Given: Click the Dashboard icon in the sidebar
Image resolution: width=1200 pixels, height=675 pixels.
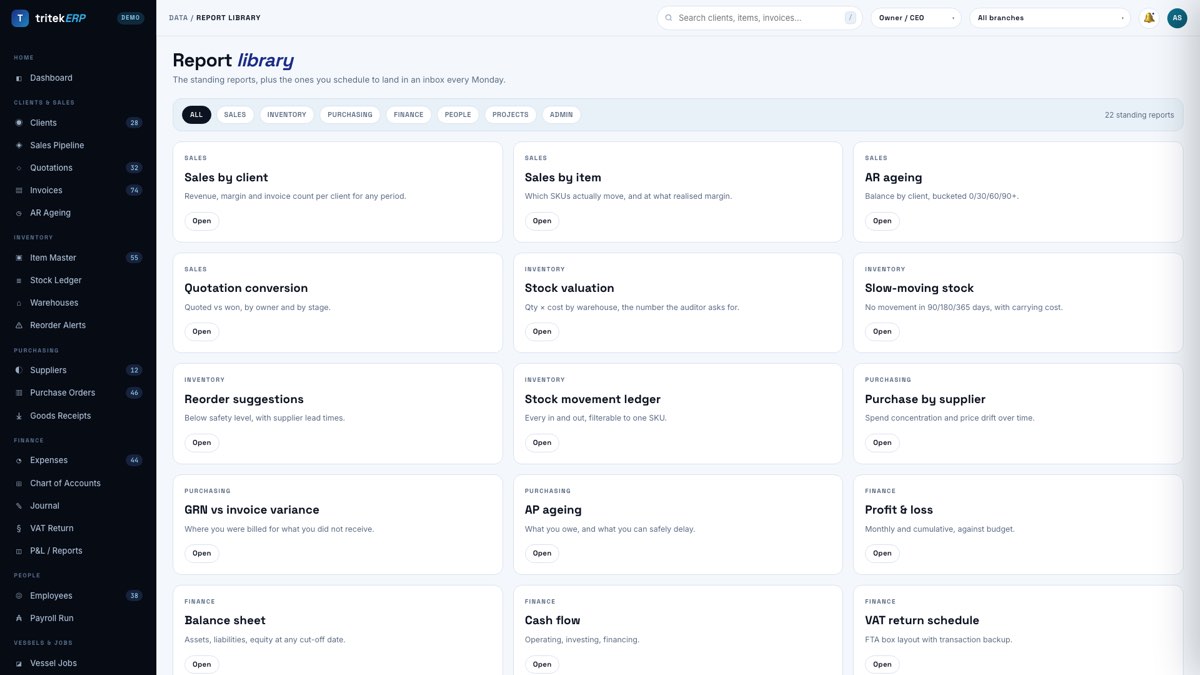Looking at the screenshot, I should click(x=19, y=78).
